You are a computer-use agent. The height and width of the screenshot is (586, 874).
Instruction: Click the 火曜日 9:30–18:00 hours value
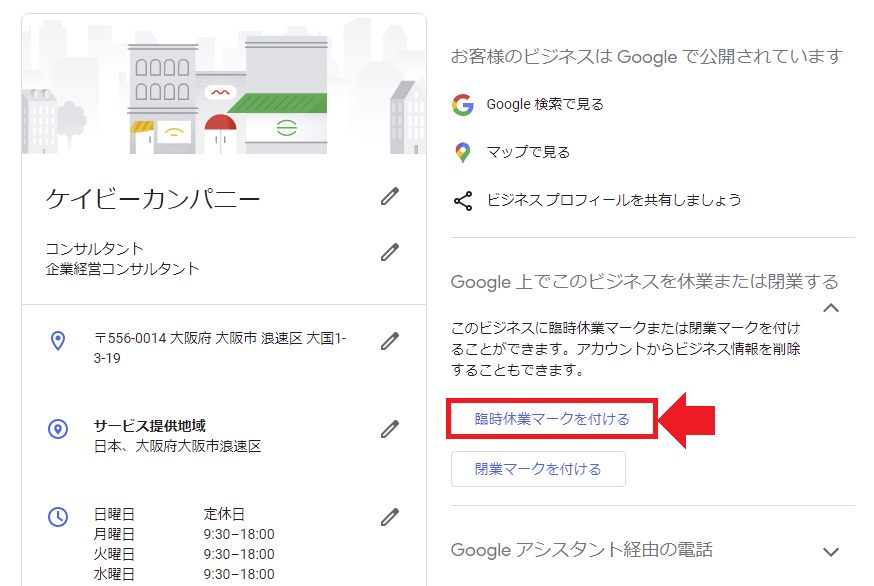pos(239,554)
